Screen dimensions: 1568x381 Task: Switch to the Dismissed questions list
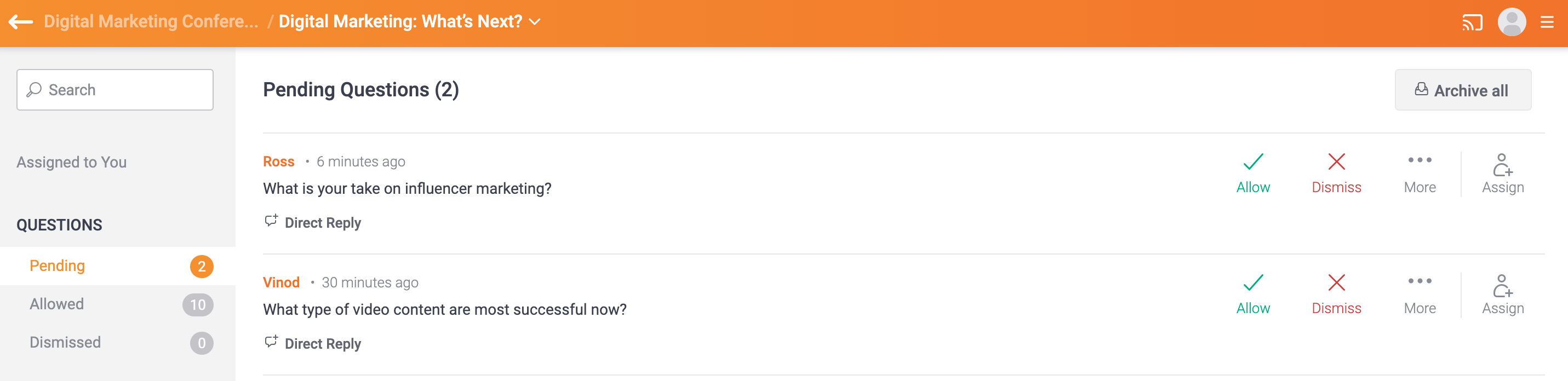coord(65,342)
